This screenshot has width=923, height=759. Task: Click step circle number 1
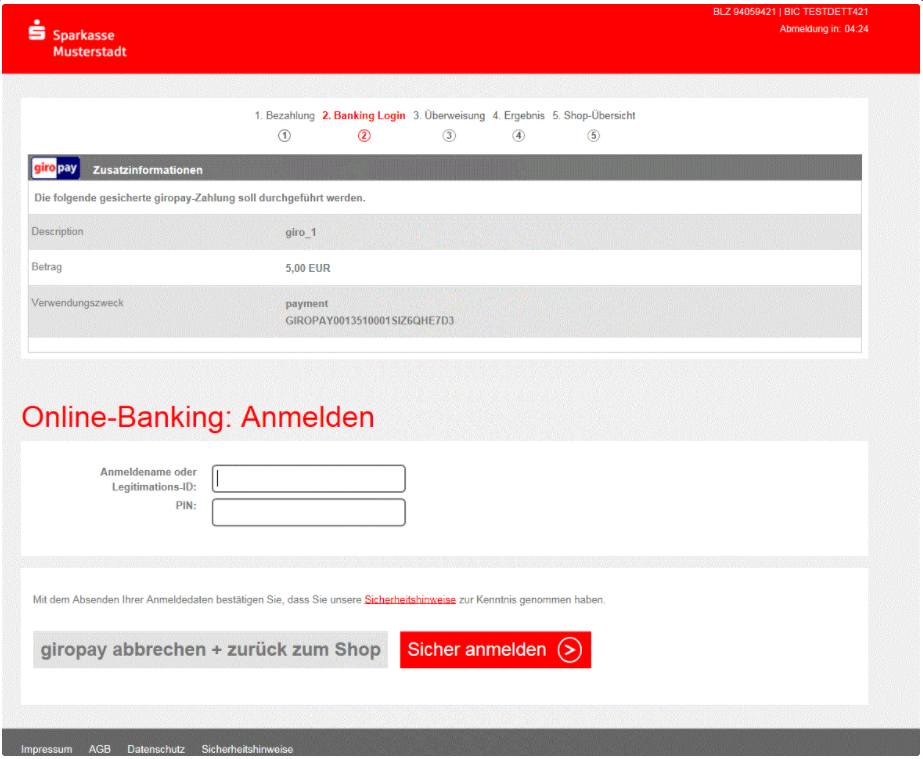click(284, 135)
